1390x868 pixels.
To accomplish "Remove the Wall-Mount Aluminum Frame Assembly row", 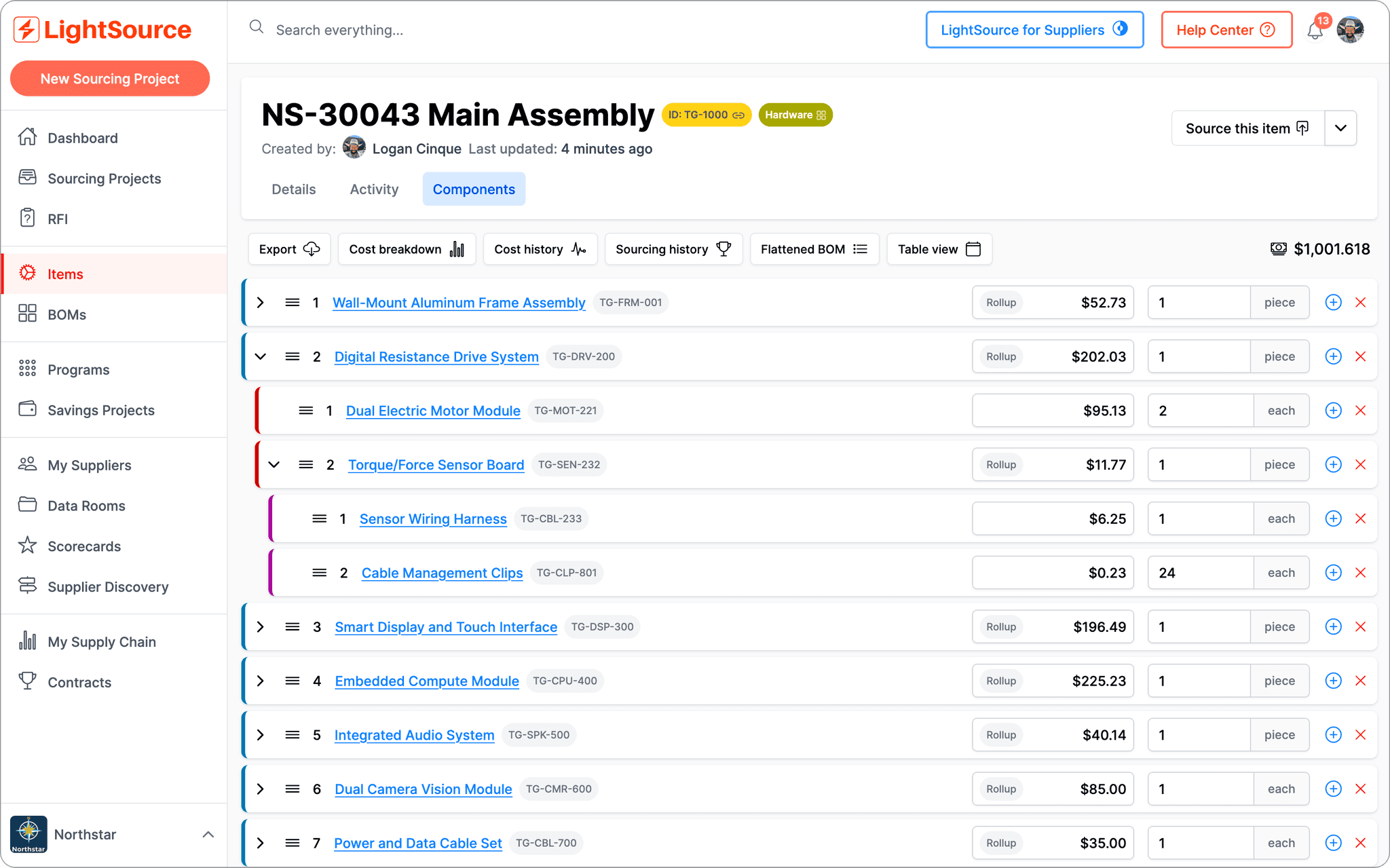I will [1360, 303].
